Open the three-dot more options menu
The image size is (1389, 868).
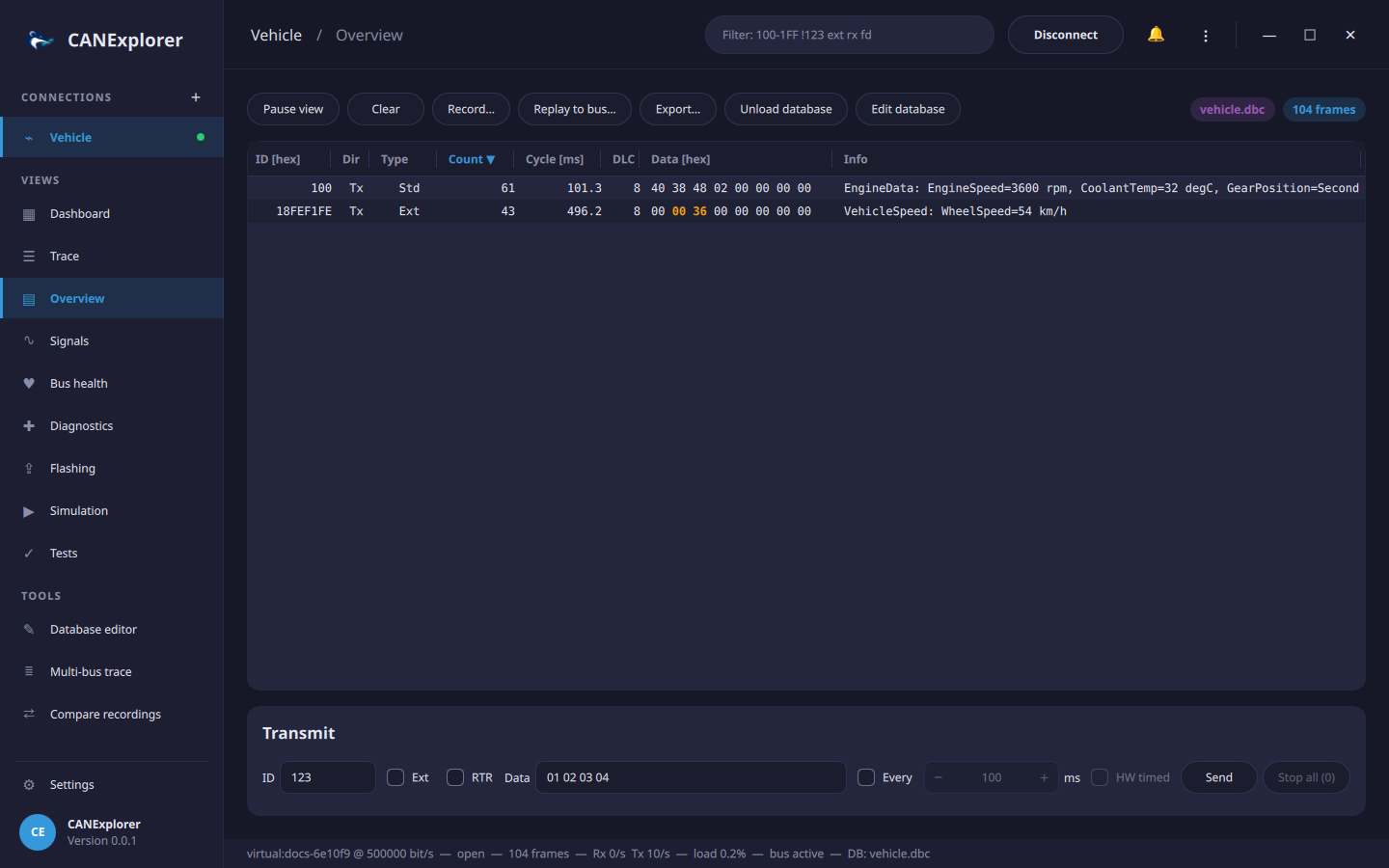[1206, 36]
